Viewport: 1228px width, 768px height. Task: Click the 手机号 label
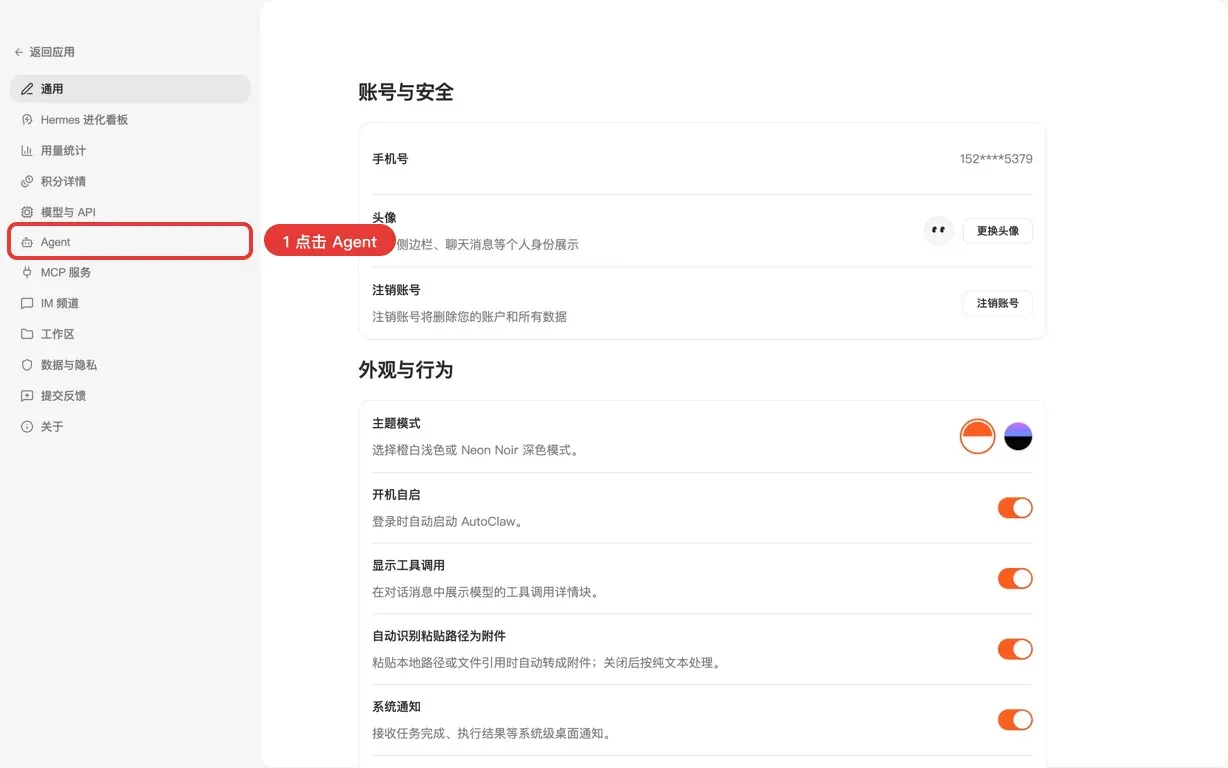(x=390, y=159)
